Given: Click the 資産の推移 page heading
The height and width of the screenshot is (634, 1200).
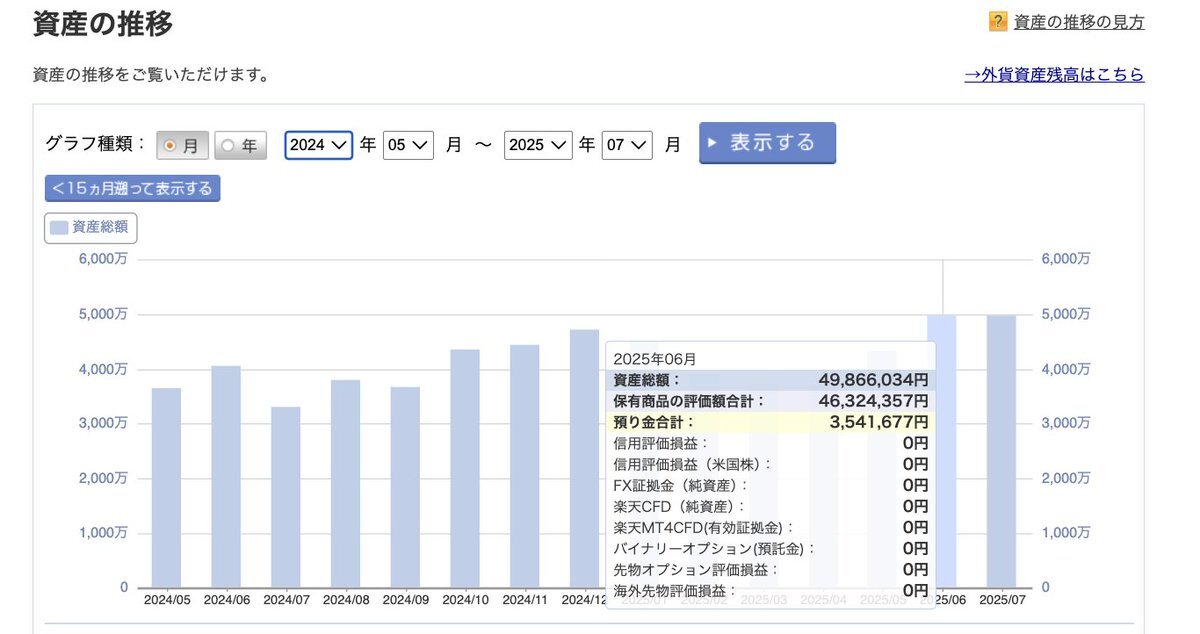Looking at the screenshot, I should click(103, 23).
